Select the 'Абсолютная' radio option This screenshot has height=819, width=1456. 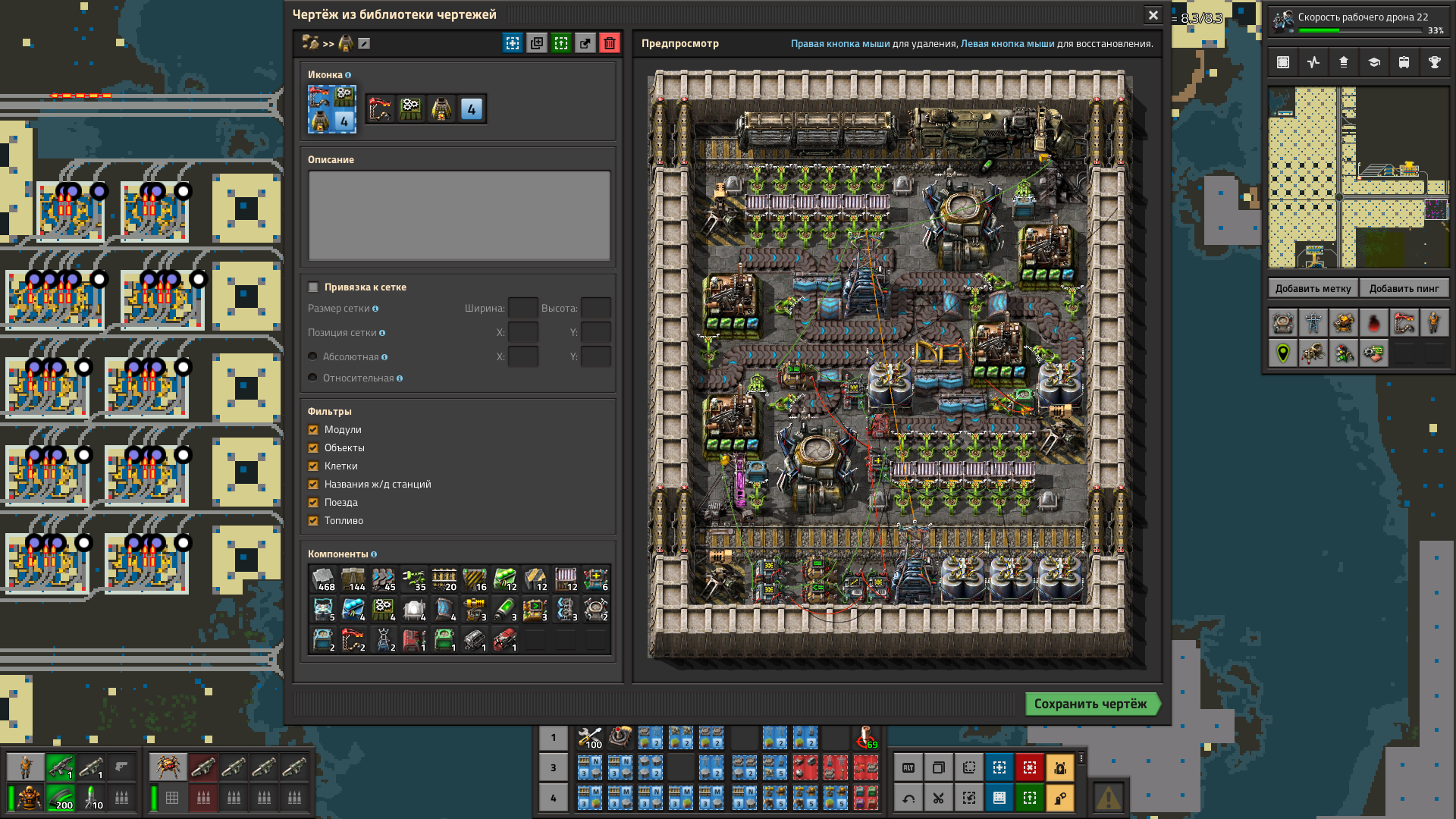click(312, 356)
